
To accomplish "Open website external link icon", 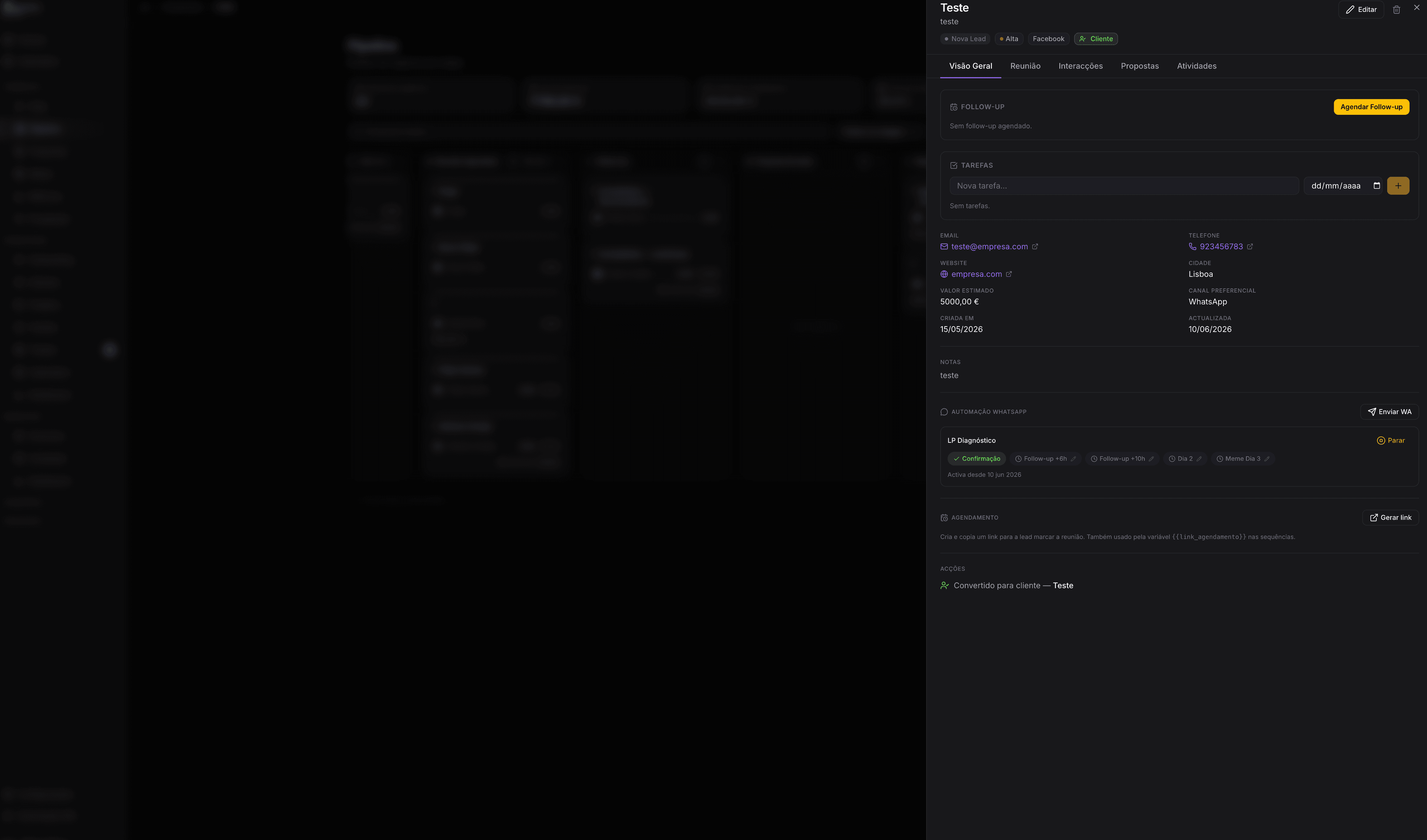I will tap(1009, 274).
